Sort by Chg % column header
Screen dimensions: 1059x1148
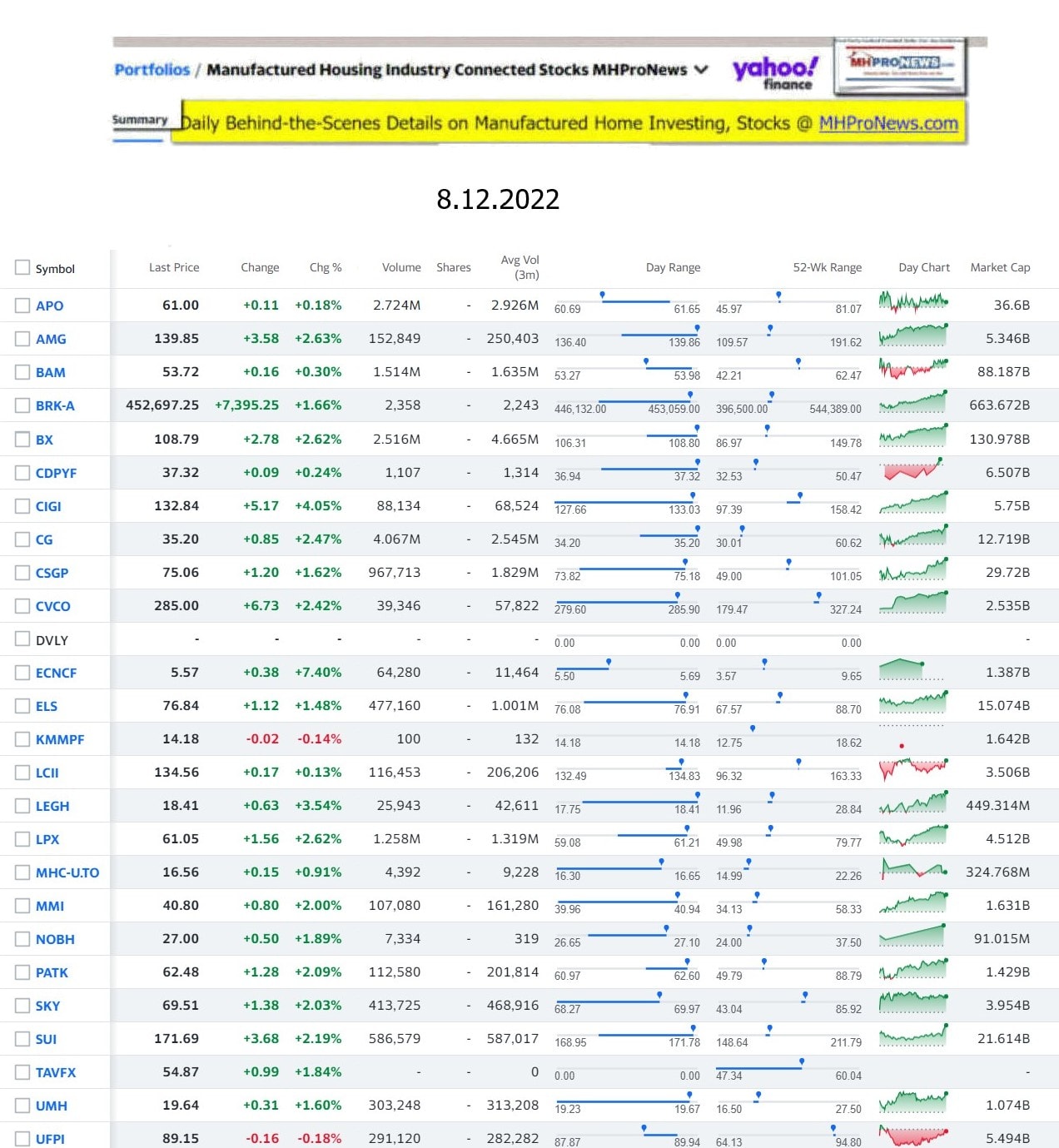tap(326, 267)
